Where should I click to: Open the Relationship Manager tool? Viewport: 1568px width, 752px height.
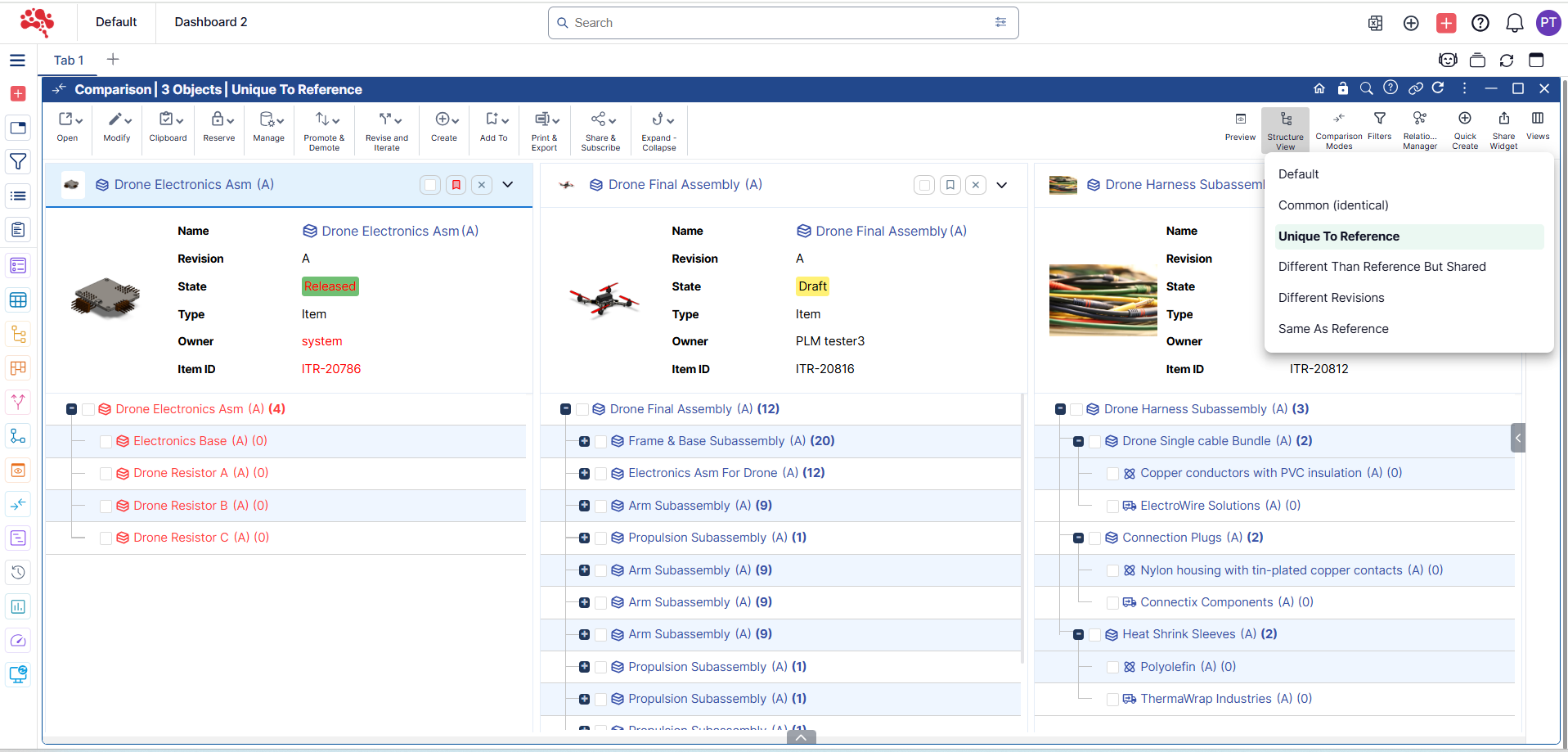pyautogui.click(x=1419, y=119)
